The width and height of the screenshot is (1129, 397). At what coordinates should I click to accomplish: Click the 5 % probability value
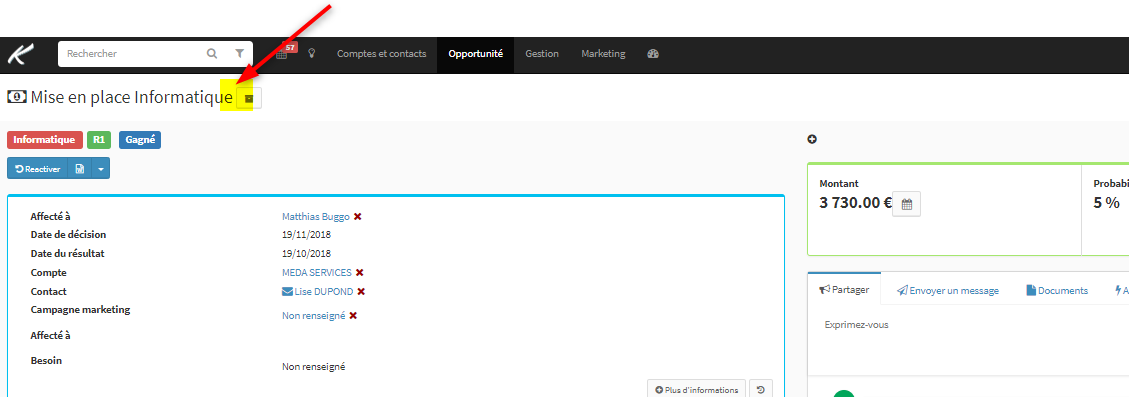point(1107,202)
